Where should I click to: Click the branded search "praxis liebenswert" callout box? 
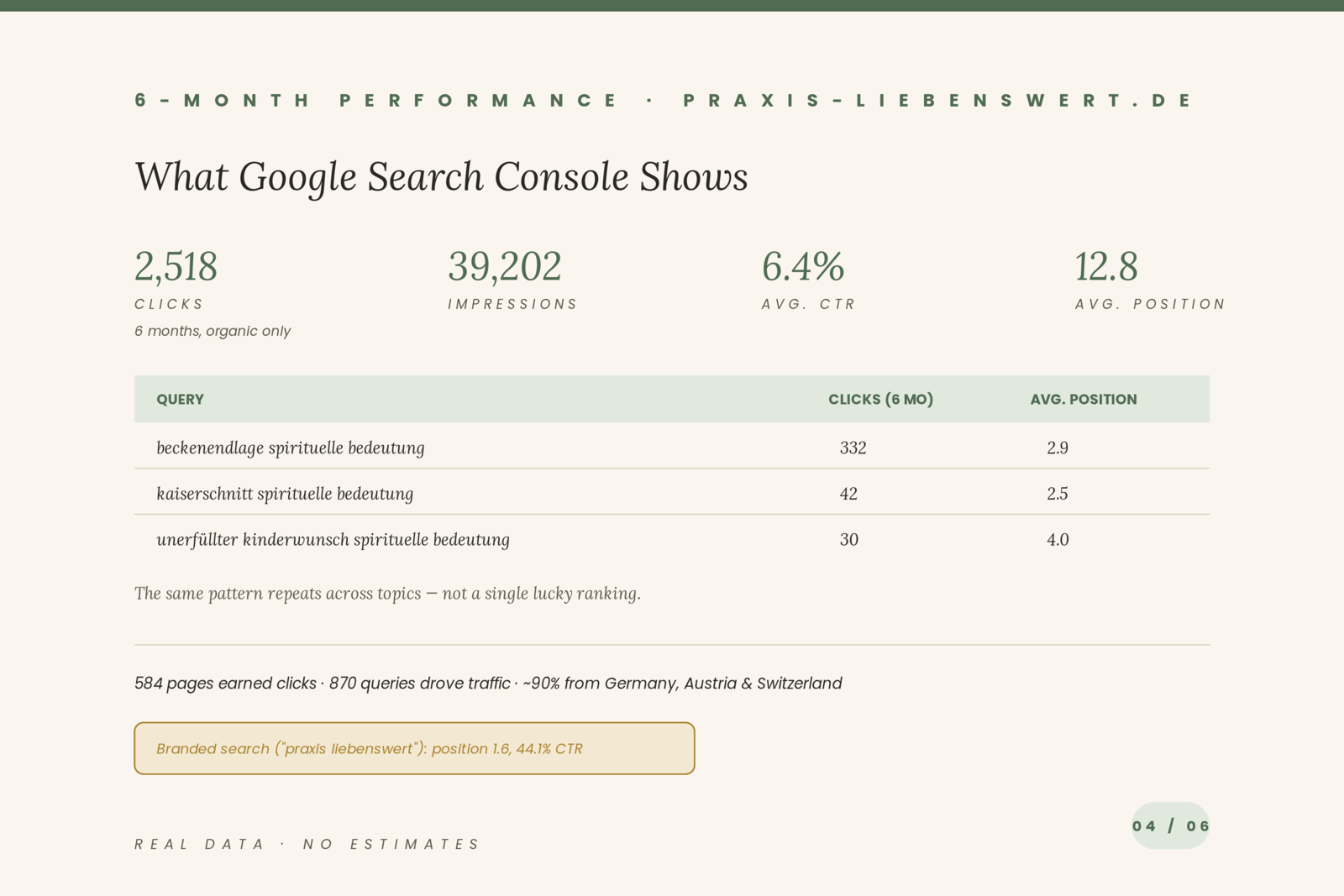coord(414,748)
